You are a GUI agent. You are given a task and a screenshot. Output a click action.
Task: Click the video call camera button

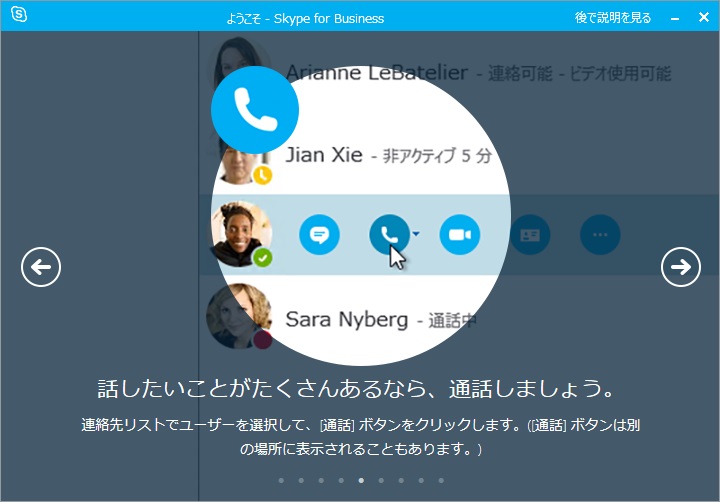tap(460, 234)
